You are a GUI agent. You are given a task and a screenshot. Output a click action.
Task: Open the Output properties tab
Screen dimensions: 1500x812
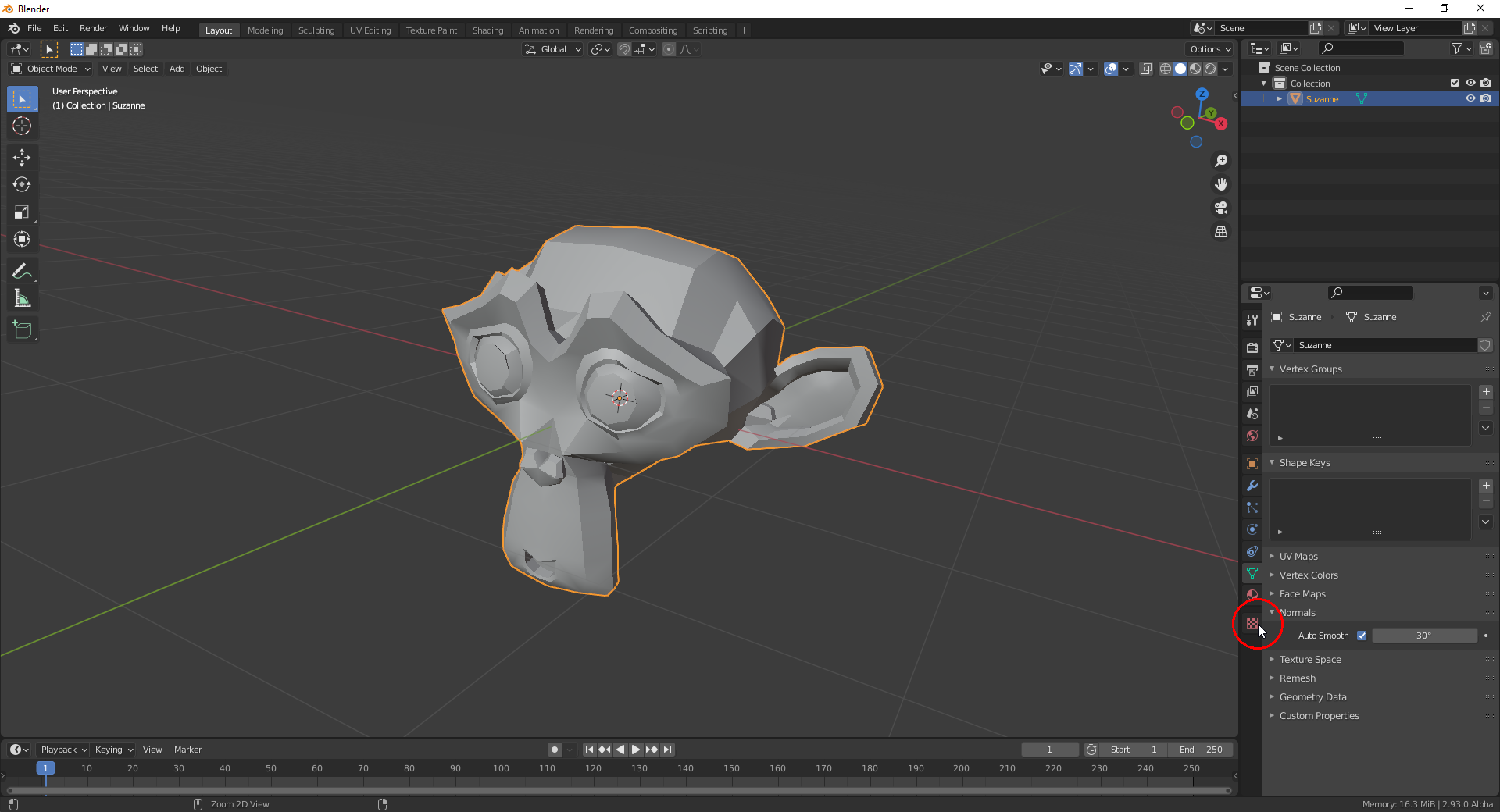[1252, 369]
